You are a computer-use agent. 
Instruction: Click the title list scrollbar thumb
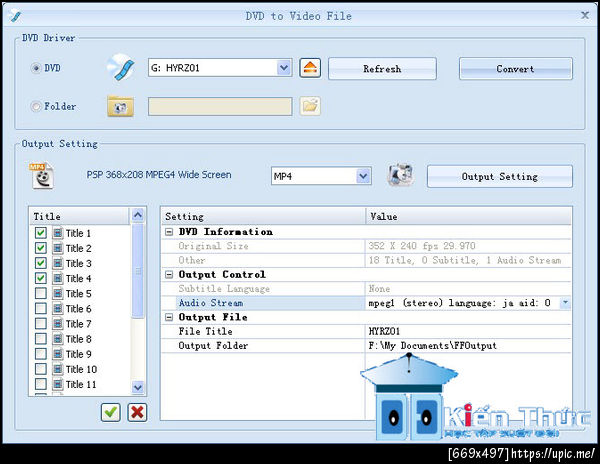pyautogui.click(x=138, y=271)
